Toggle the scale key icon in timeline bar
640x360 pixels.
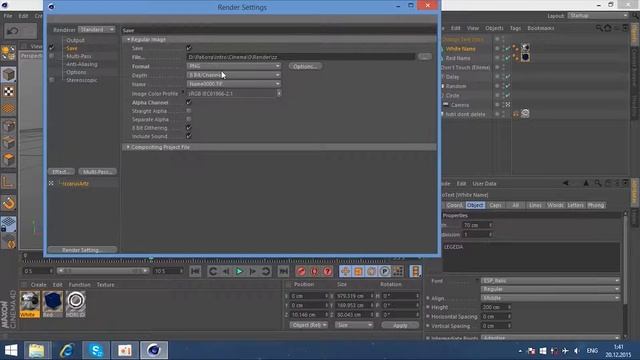point(358,271)
